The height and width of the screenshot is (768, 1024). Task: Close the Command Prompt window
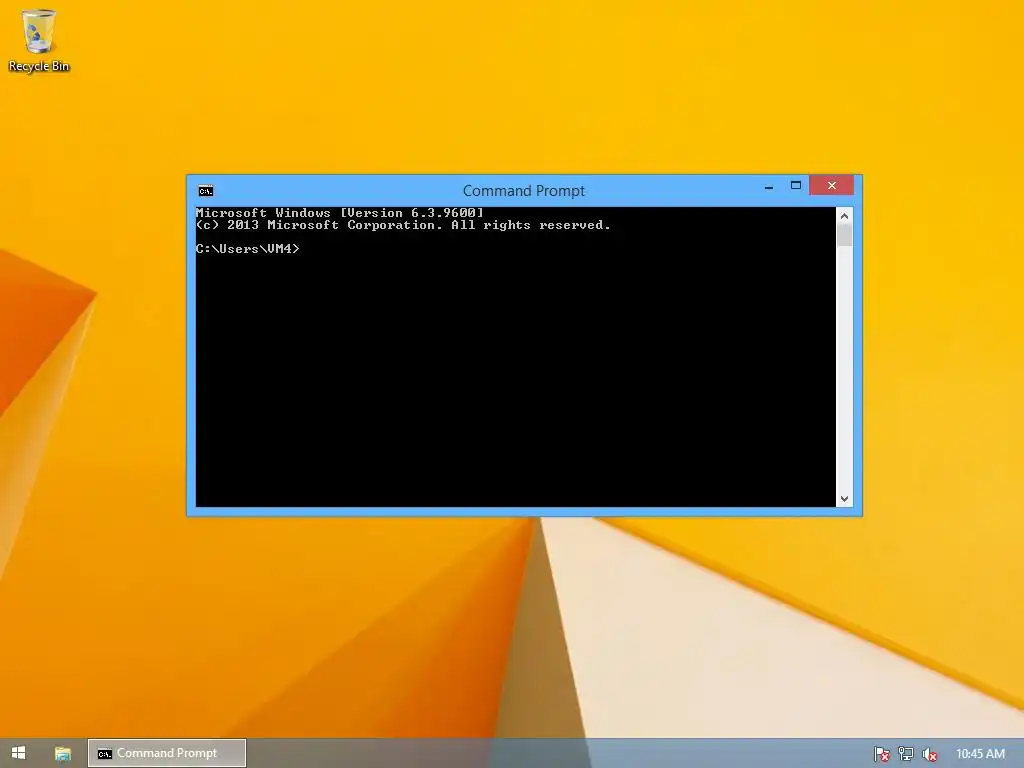[831, 185]
